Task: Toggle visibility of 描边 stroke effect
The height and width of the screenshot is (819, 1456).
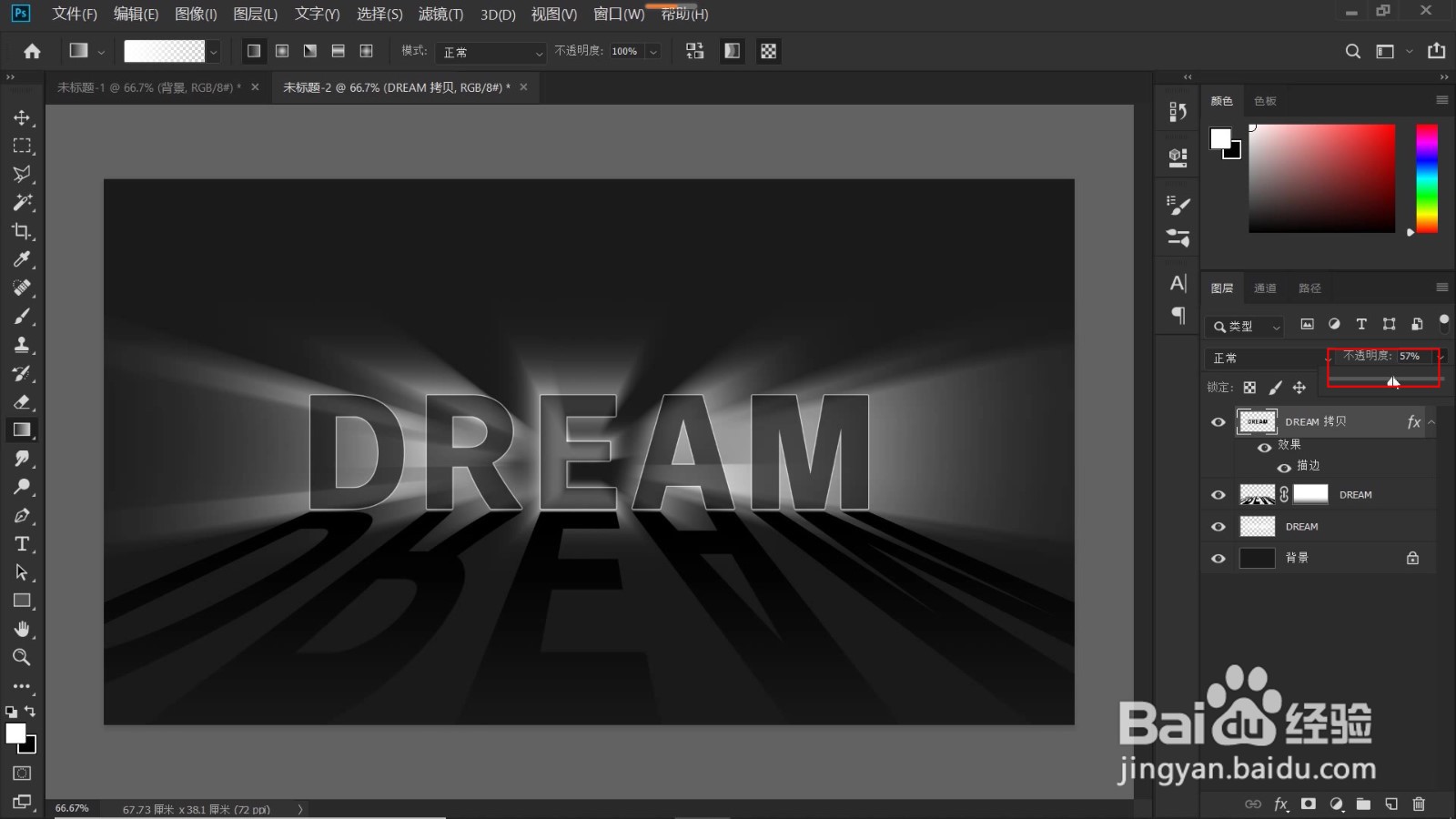Action: pos(1284,468)
